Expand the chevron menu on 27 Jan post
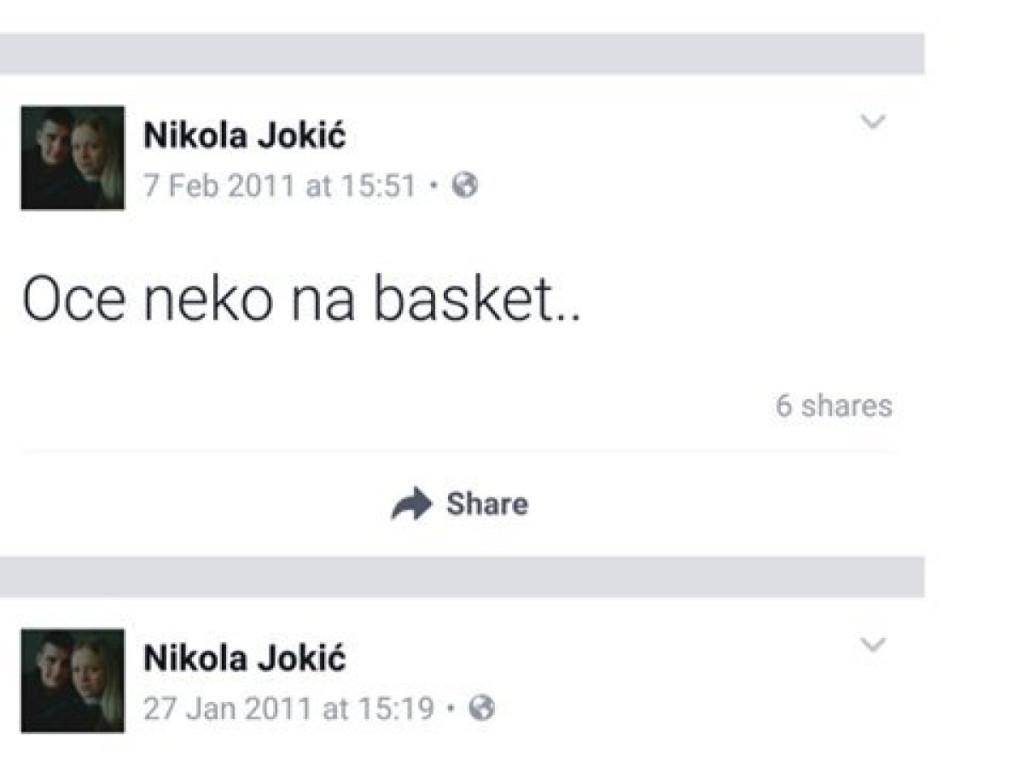Image resolution: width=1024 pixels, height=783 pixels. (x=873, y=646)
